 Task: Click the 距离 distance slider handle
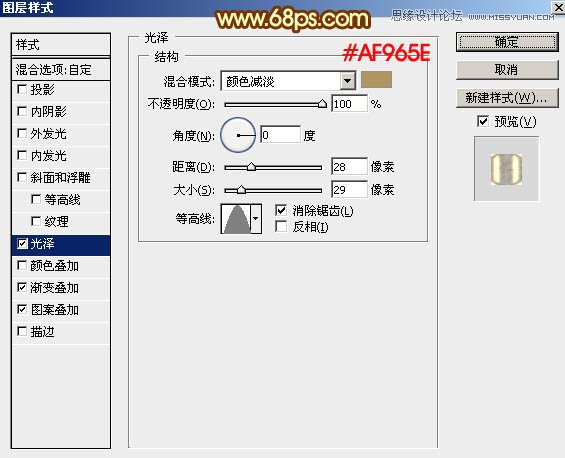click(x=252, y=167)
